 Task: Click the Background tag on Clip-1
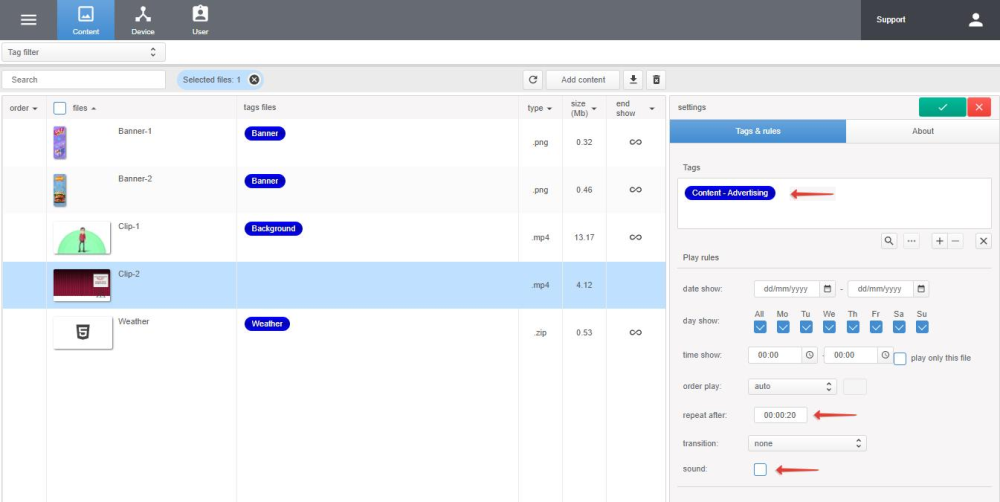(x=273, y=228)
